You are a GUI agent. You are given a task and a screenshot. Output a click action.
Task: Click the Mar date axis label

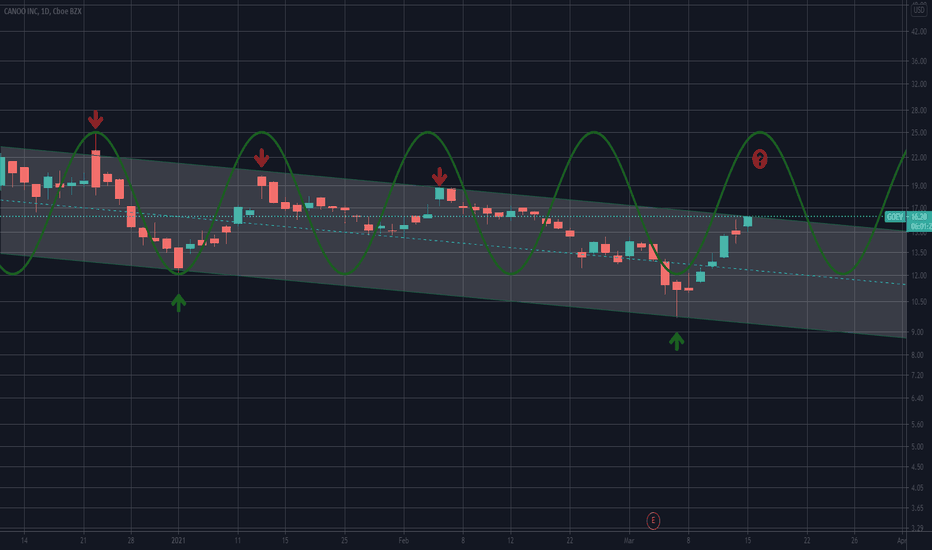click(629, 540)
